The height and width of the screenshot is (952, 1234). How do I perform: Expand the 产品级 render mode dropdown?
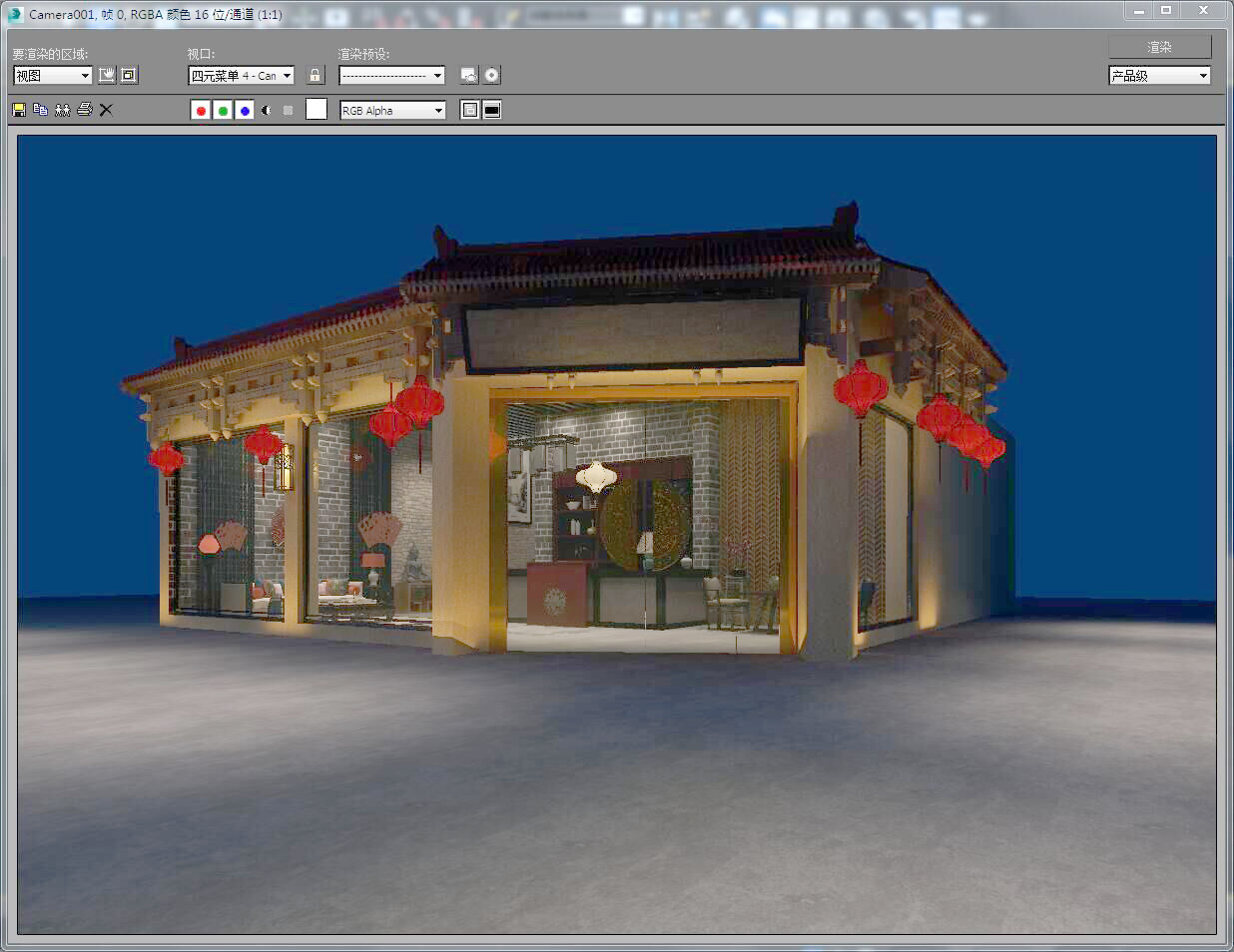coord(1202,76)
